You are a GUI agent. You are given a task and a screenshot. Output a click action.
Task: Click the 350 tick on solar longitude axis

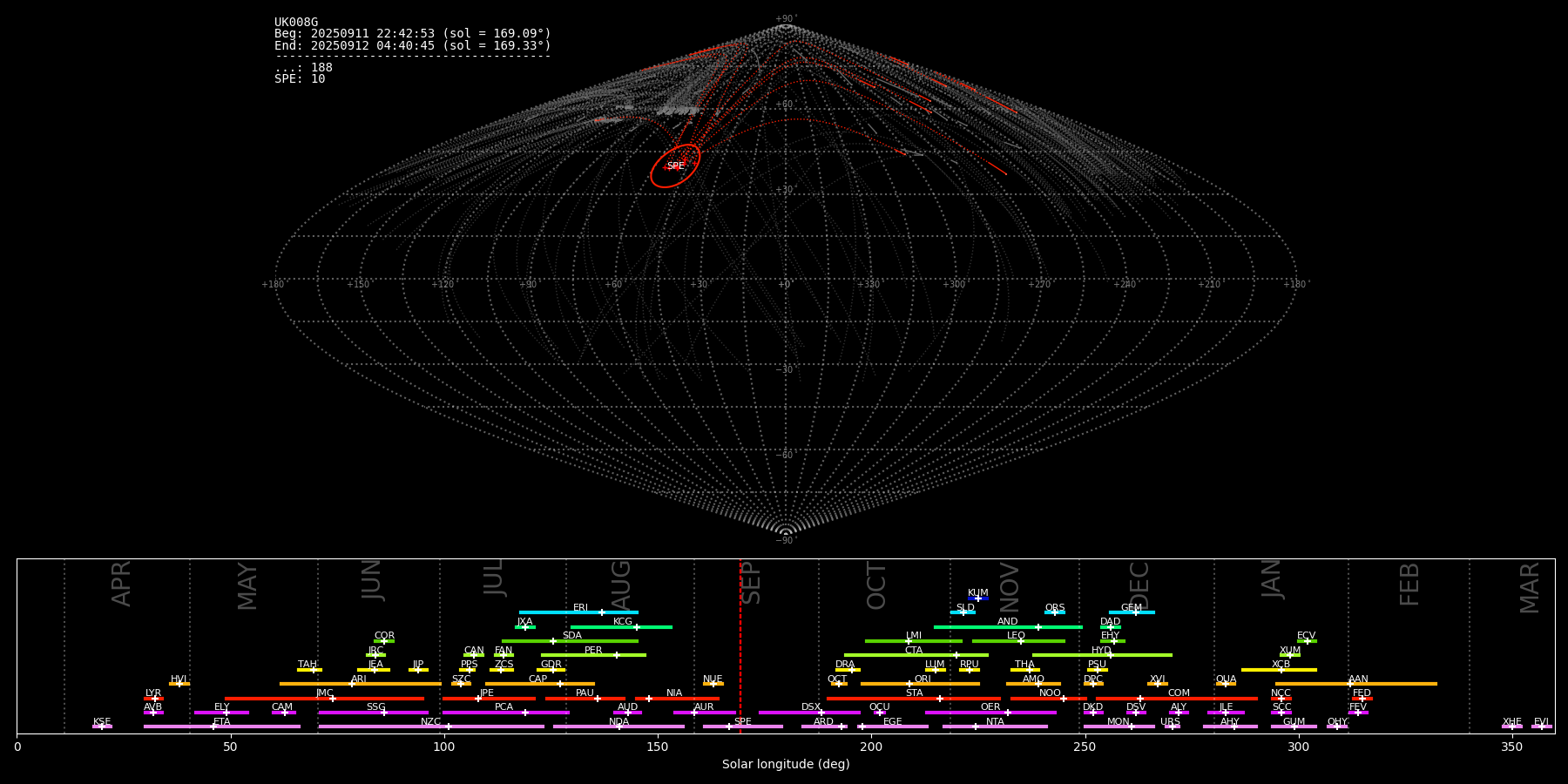pyautogui.click(x=1512, y=747)
